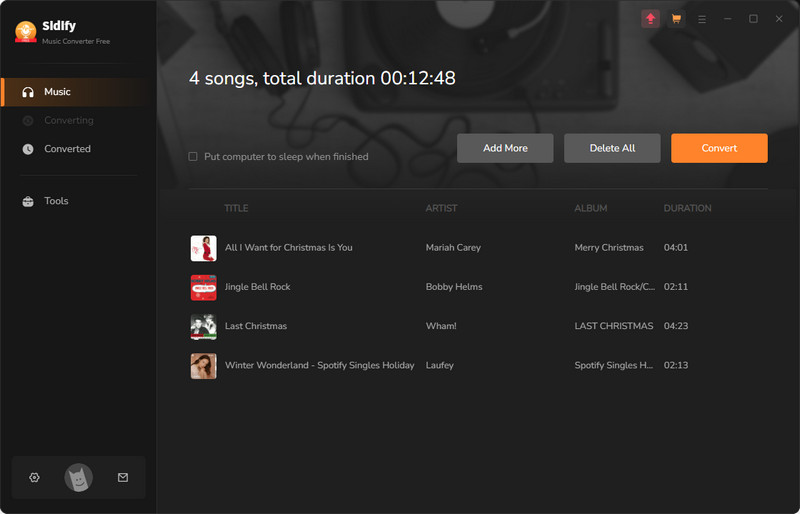This screenshot has width=800, height=514.
Task: Click artist name Laufey
Action: point(440,365)
